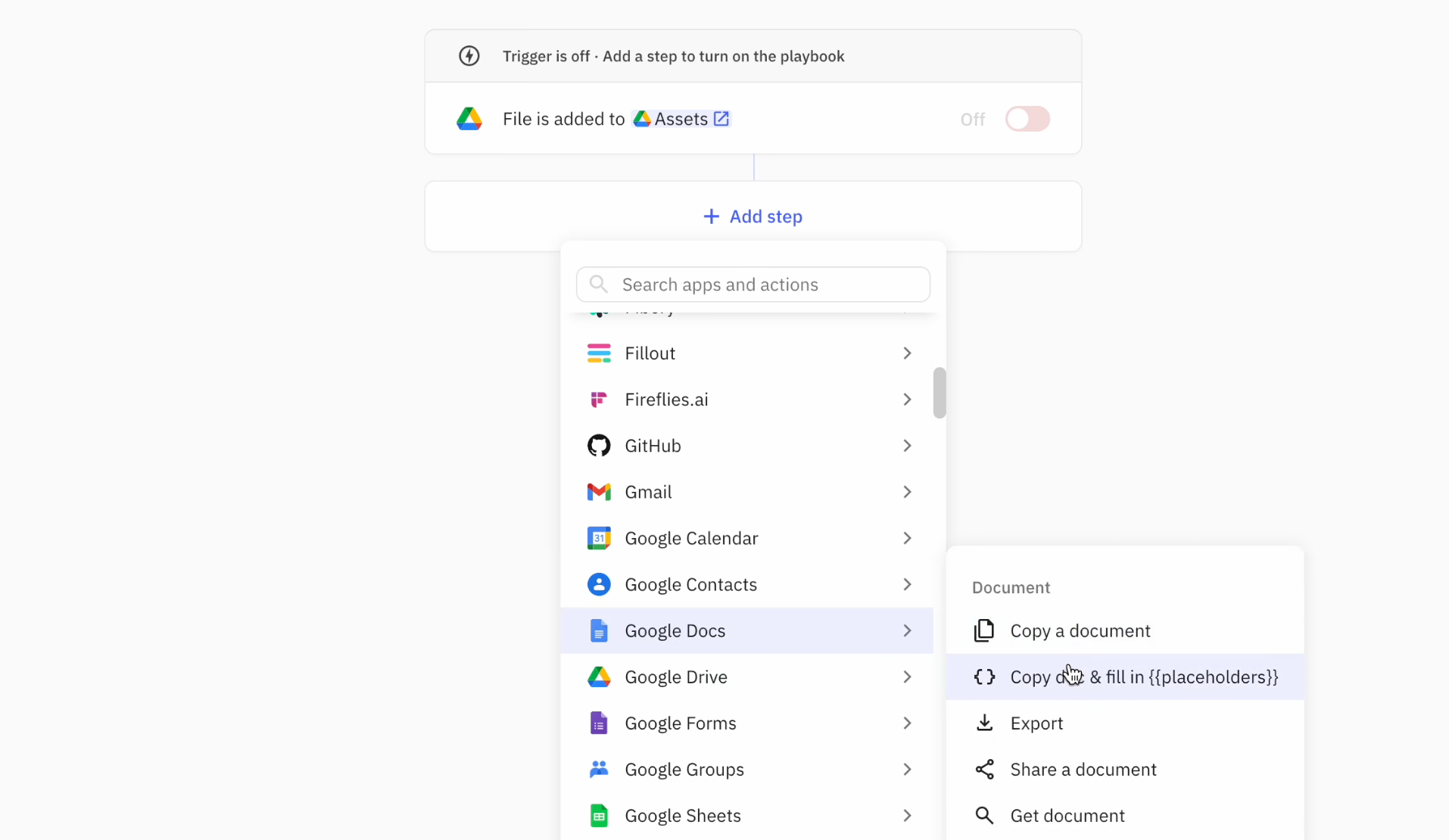The height and width of the screenshot is (840, 1449).
Task: Select the Gmail app label
Action: [x=648, y=492]
